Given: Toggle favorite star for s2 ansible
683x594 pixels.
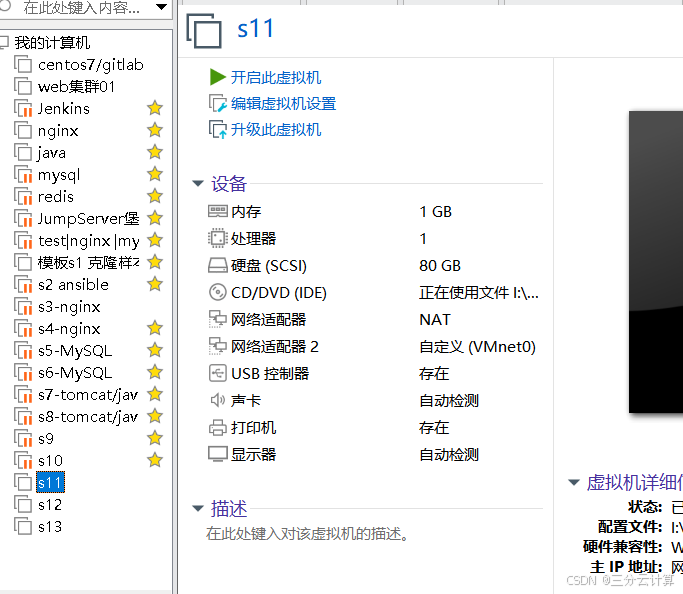Looking at the screenshot, I should [155, 284].
